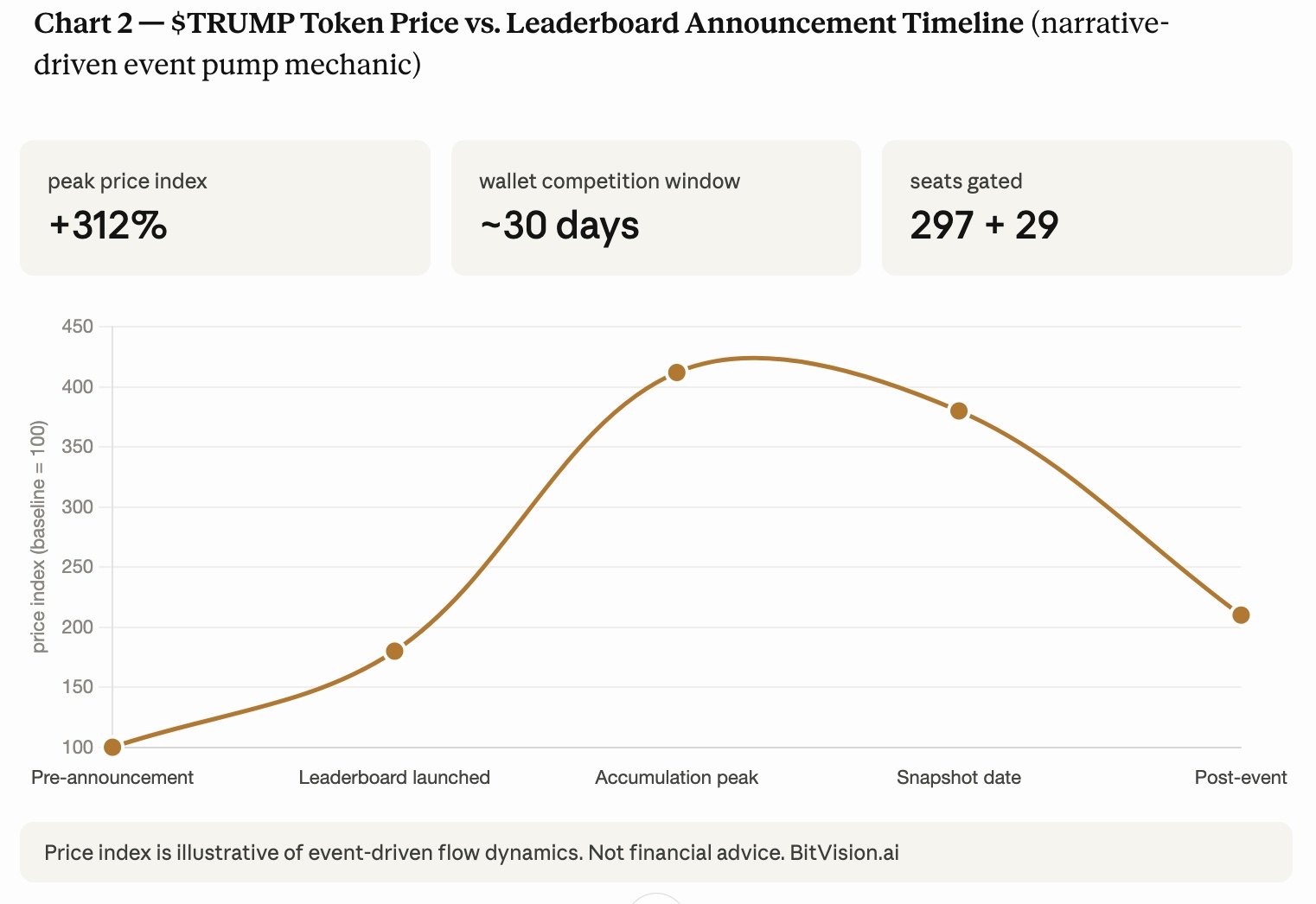The image size is (1316, 904).
Task: Click the Snapshot date axis label
Action: (x=959, y=777)
